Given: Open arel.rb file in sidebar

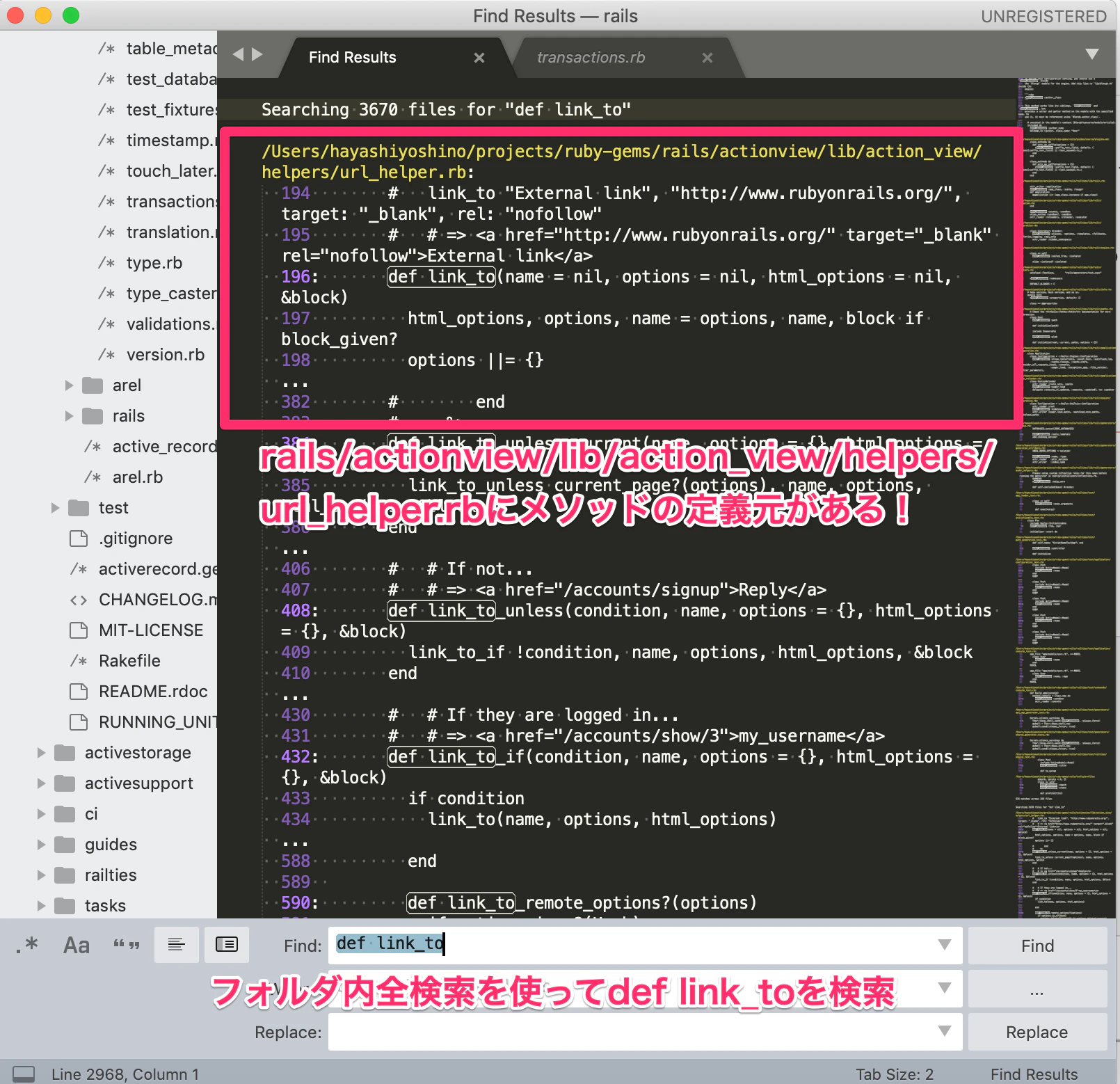Looking at the screenshot, I should [138, 477].
